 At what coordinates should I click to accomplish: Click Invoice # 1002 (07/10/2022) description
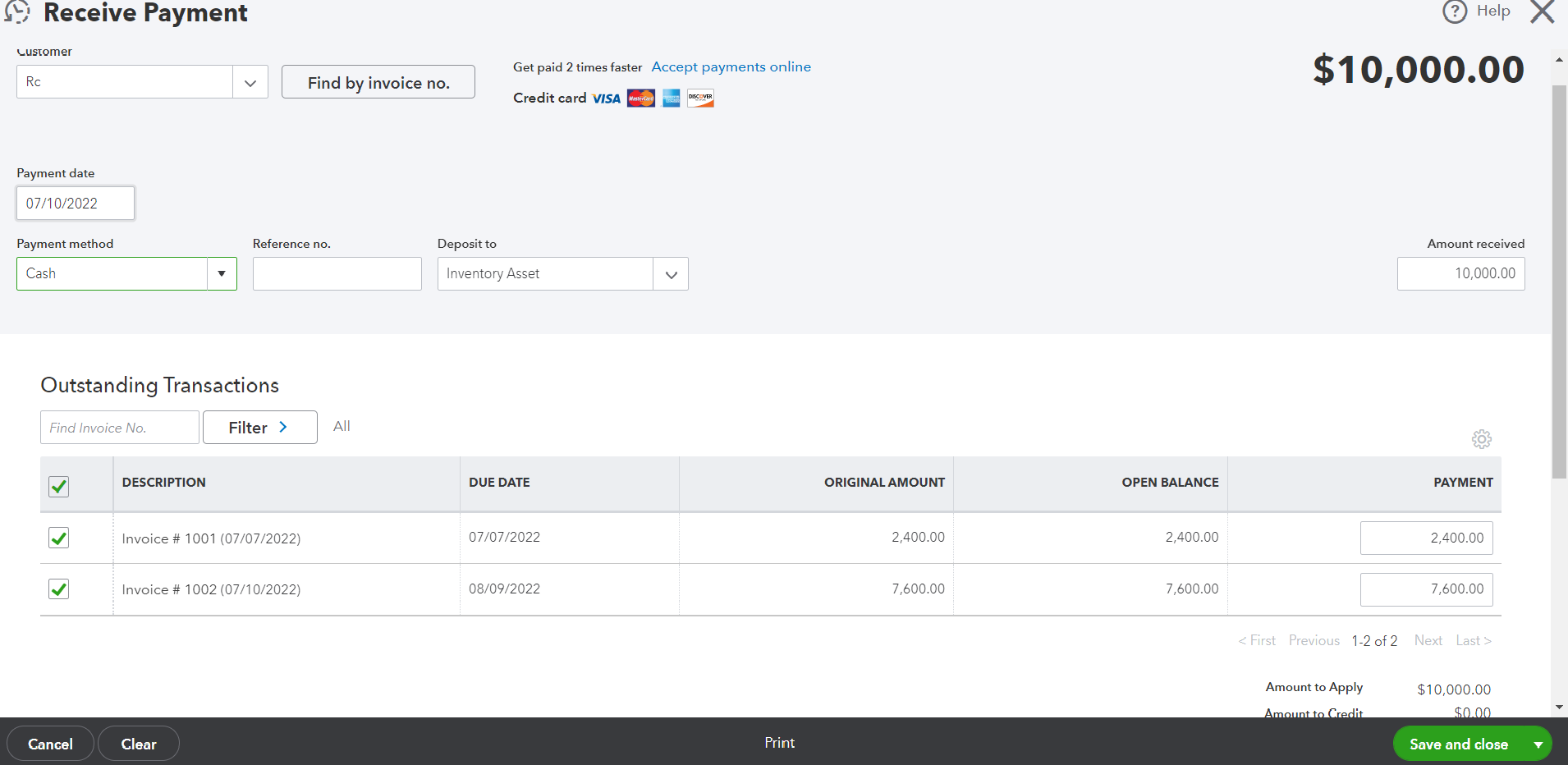tap(211, 589)
